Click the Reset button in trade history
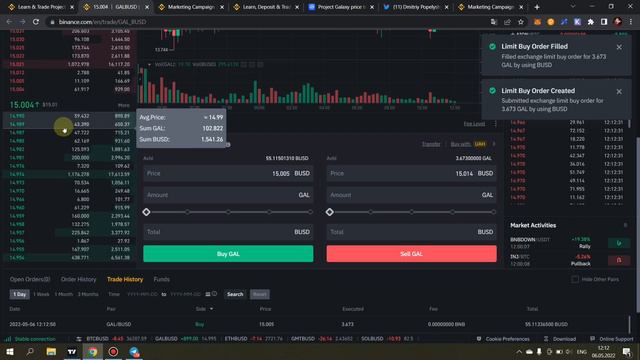The height and width of the screenshot is (360, 640). click(x=260, y=294)
